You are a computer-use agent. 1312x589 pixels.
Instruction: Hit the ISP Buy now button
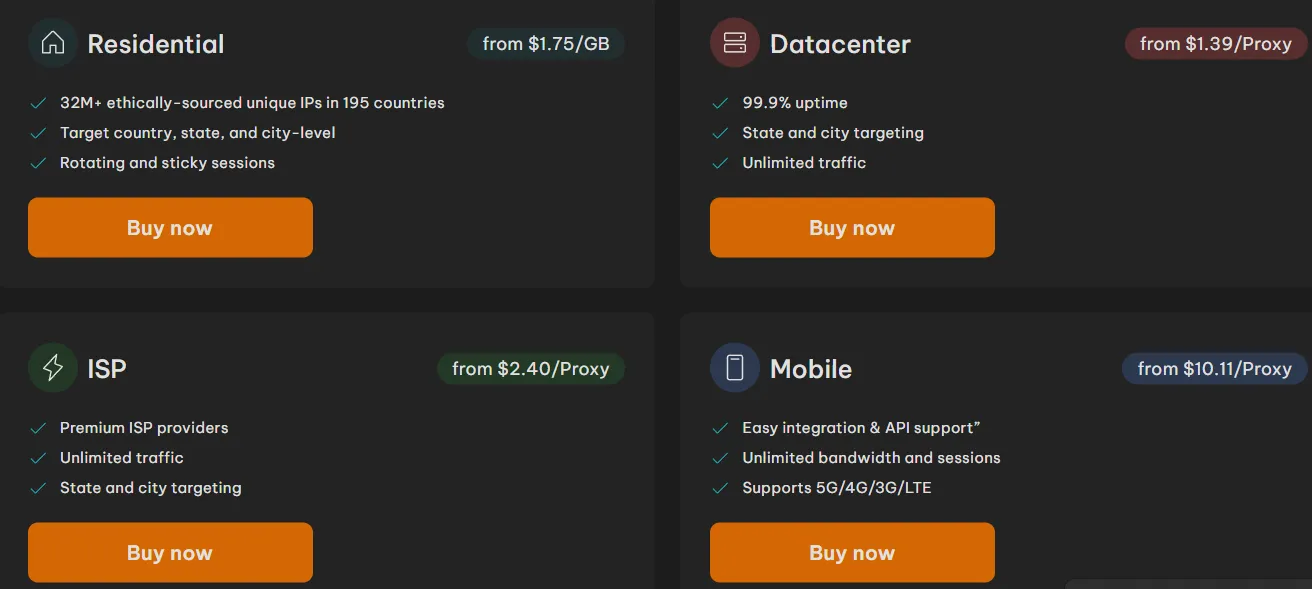click(170, 552)
